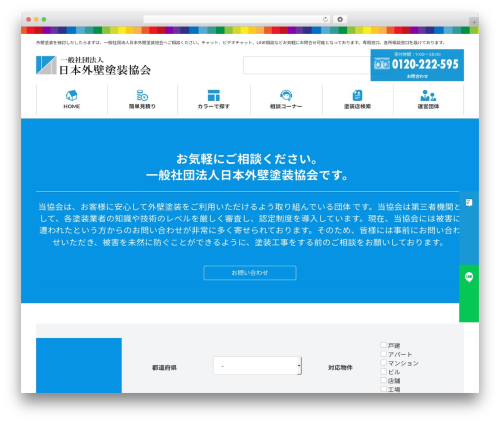Check the ビル checkbox
This screenshot has height=423, width=500.
384,371
